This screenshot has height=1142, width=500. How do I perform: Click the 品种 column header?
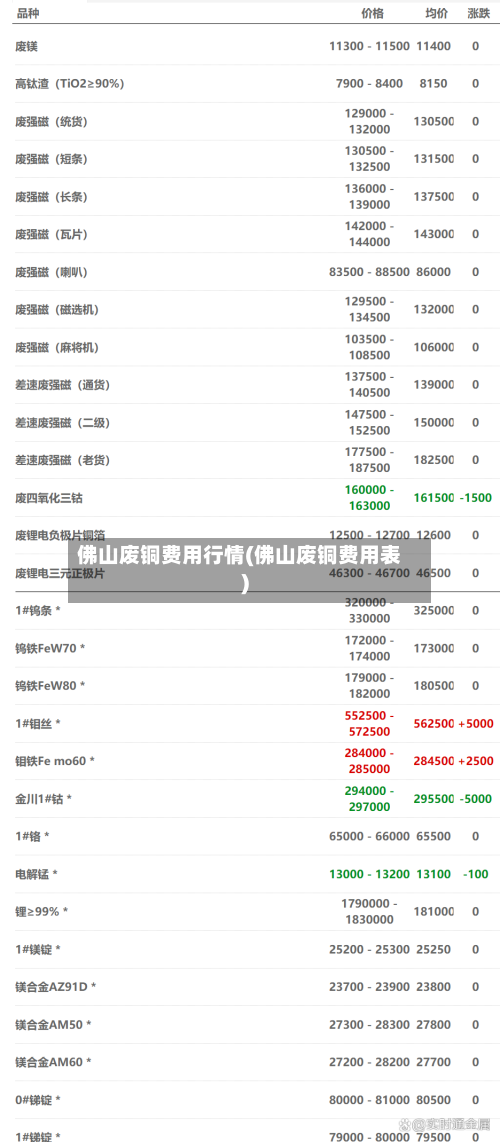[28, 13]
